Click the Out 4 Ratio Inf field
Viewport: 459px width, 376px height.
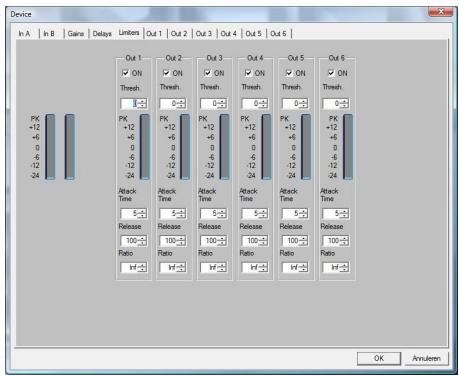[251, 267]
